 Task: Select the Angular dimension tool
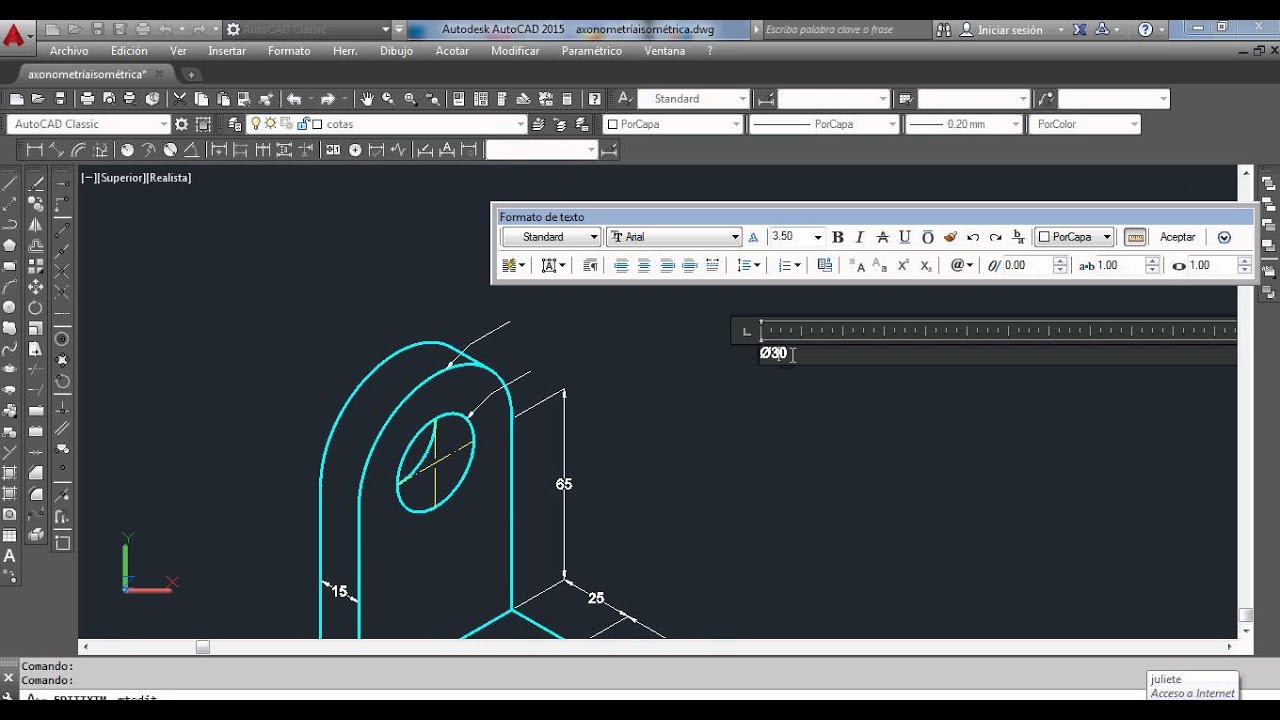[192, 150]
